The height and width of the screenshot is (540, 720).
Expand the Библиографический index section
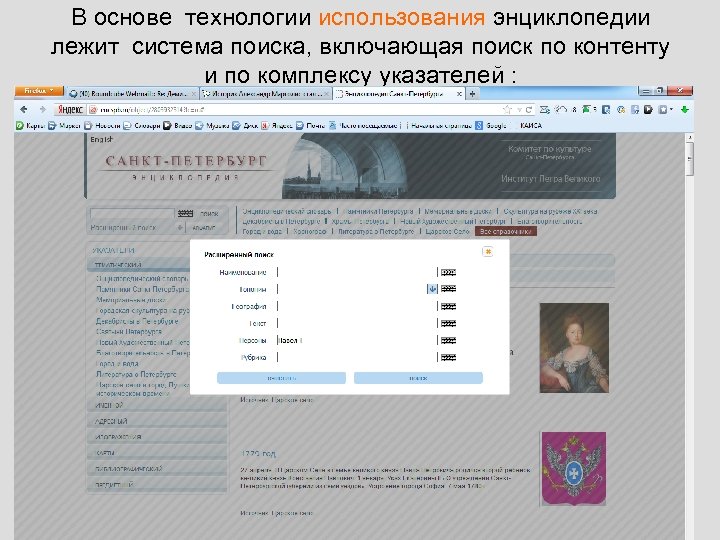(x=157, y=468)
